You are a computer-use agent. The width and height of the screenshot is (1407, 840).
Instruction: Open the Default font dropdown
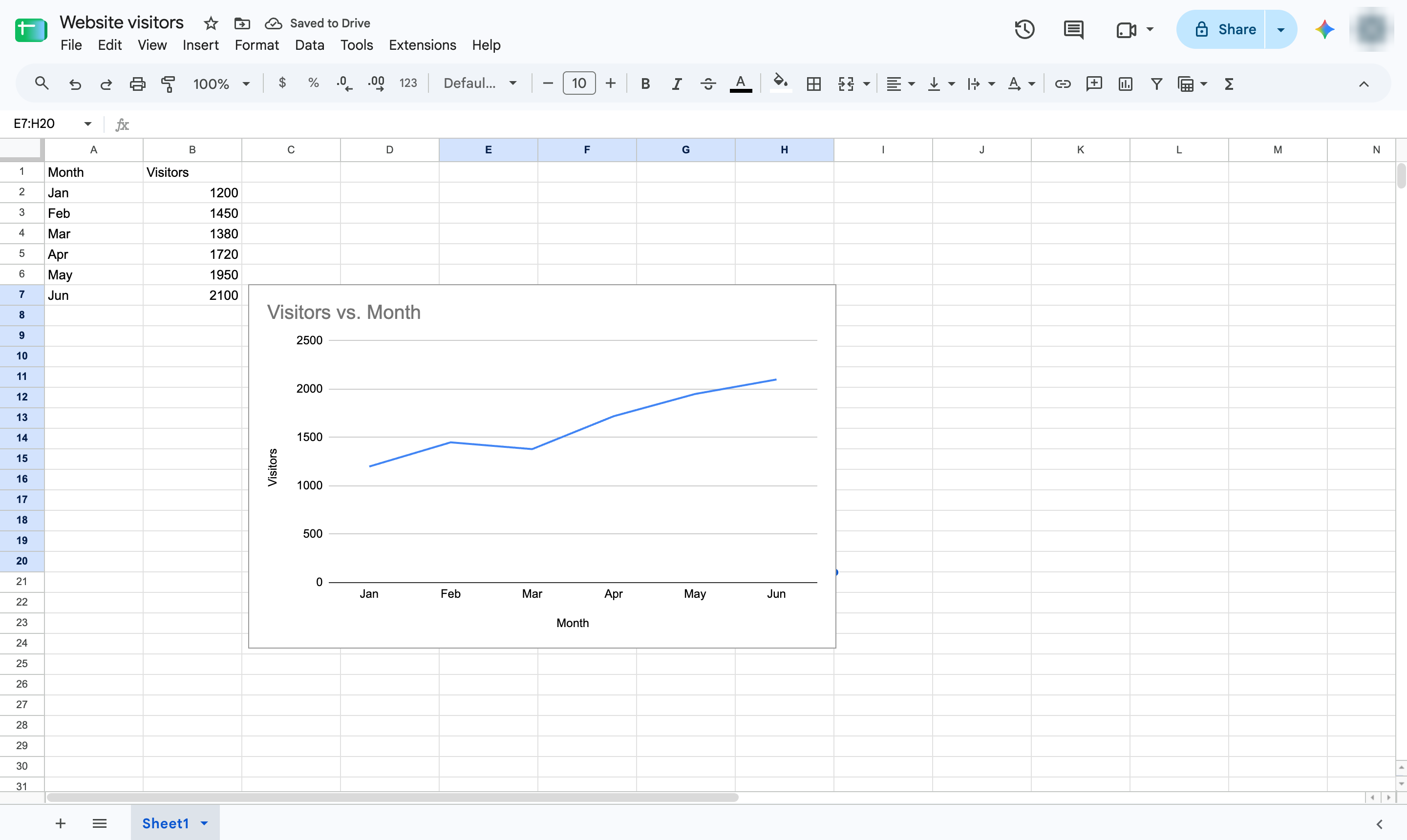pyautogui.click(x=480, y=83)
